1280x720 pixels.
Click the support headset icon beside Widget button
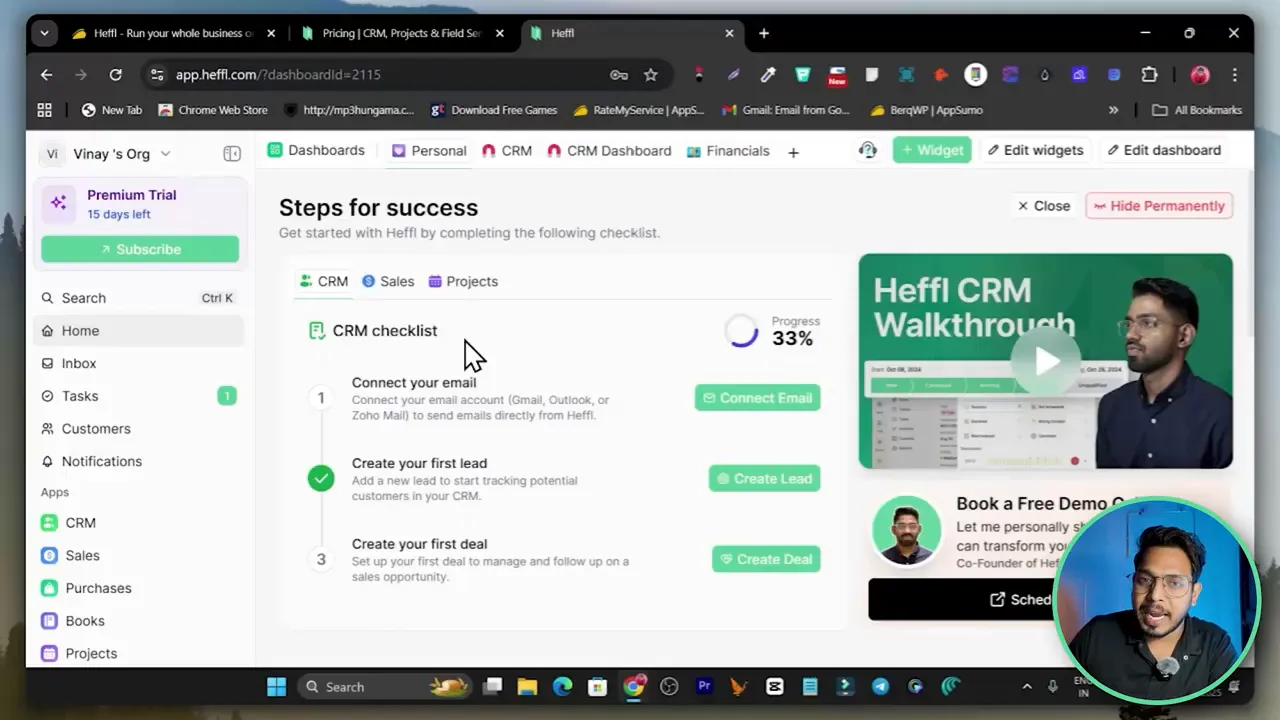pos(866,149)
